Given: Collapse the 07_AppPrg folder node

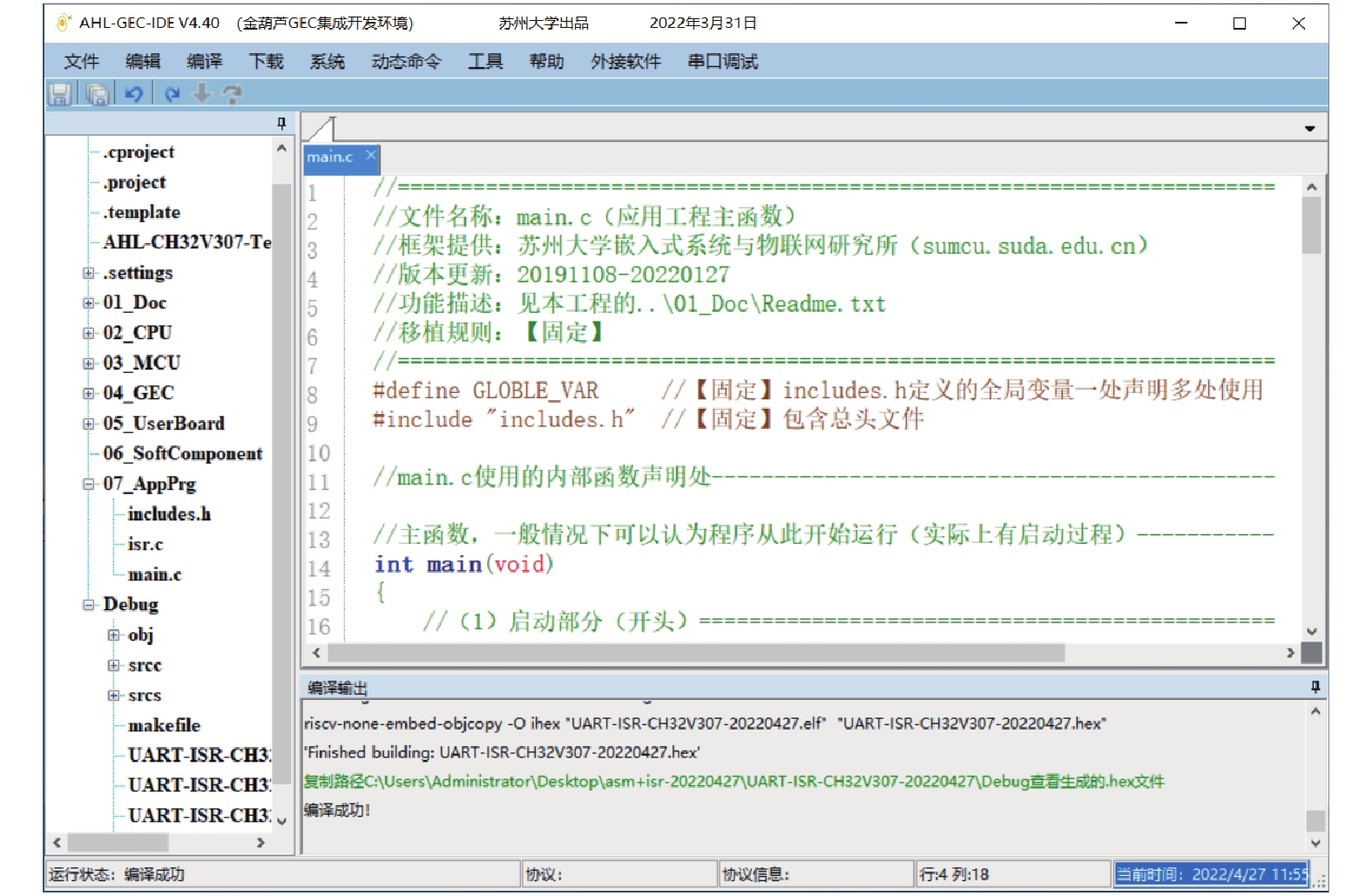Looking at the screenshot, I should (89, 484).
